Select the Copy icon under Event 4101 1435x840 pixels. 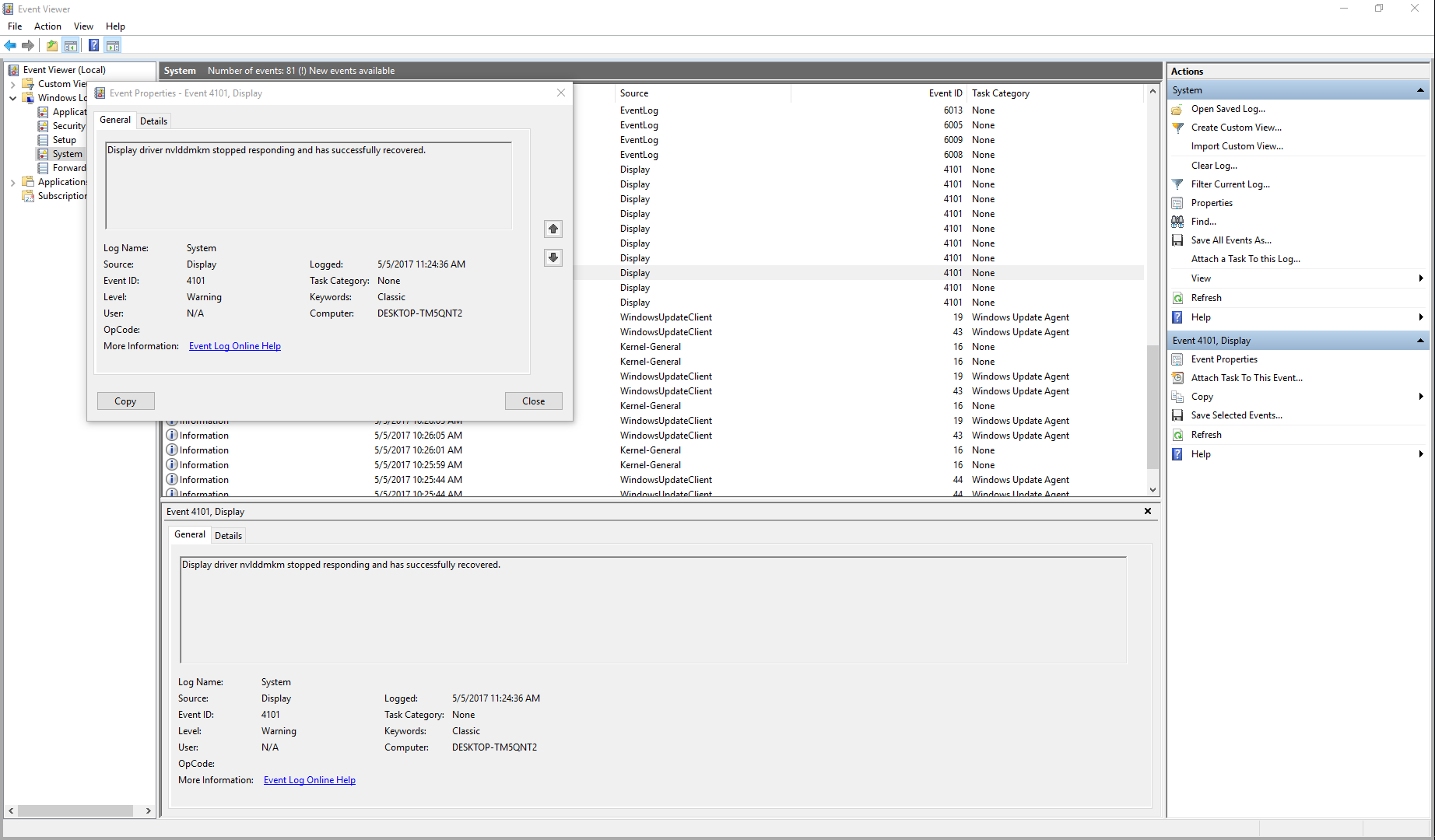click(1177, 396)
